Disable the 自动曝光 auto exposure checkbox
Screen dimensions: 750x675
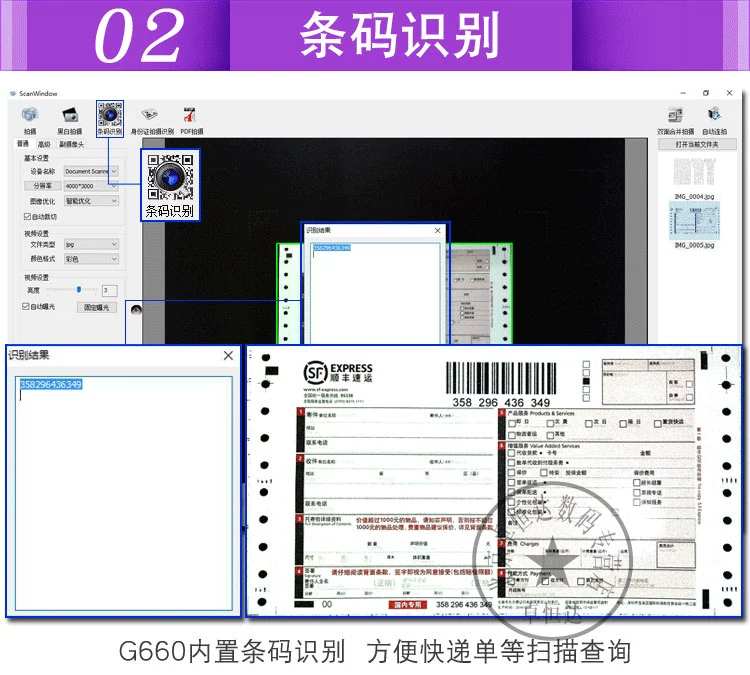[x=26, y=306]
